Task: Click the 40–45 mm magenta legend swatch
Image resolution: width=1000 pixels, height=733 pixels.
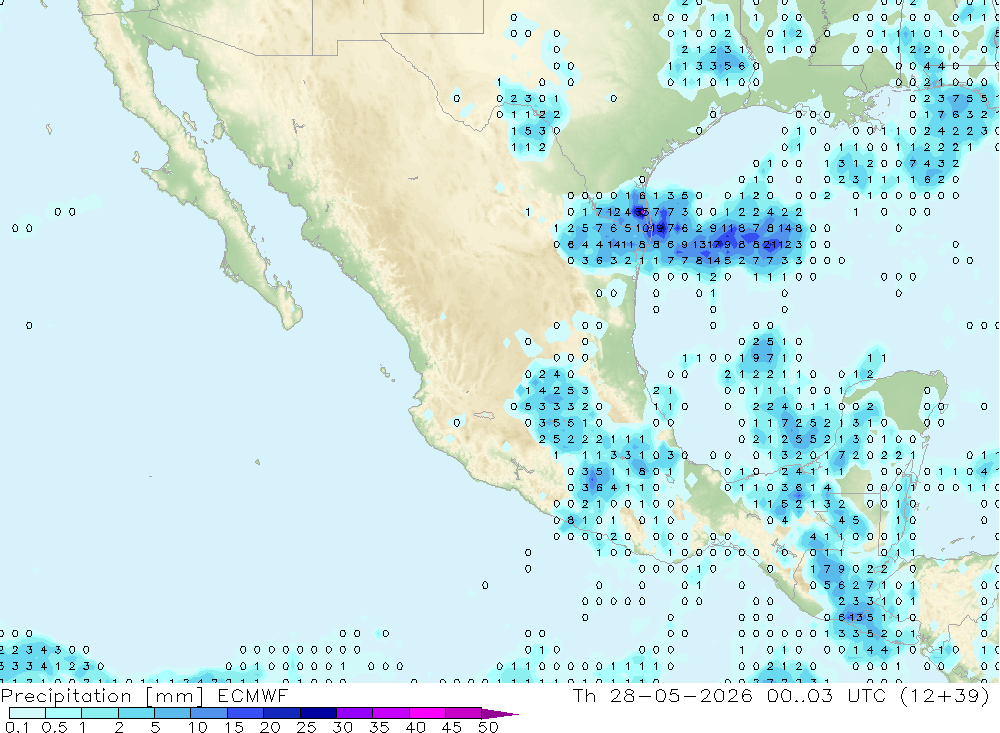Action: [x=427, y=713]
